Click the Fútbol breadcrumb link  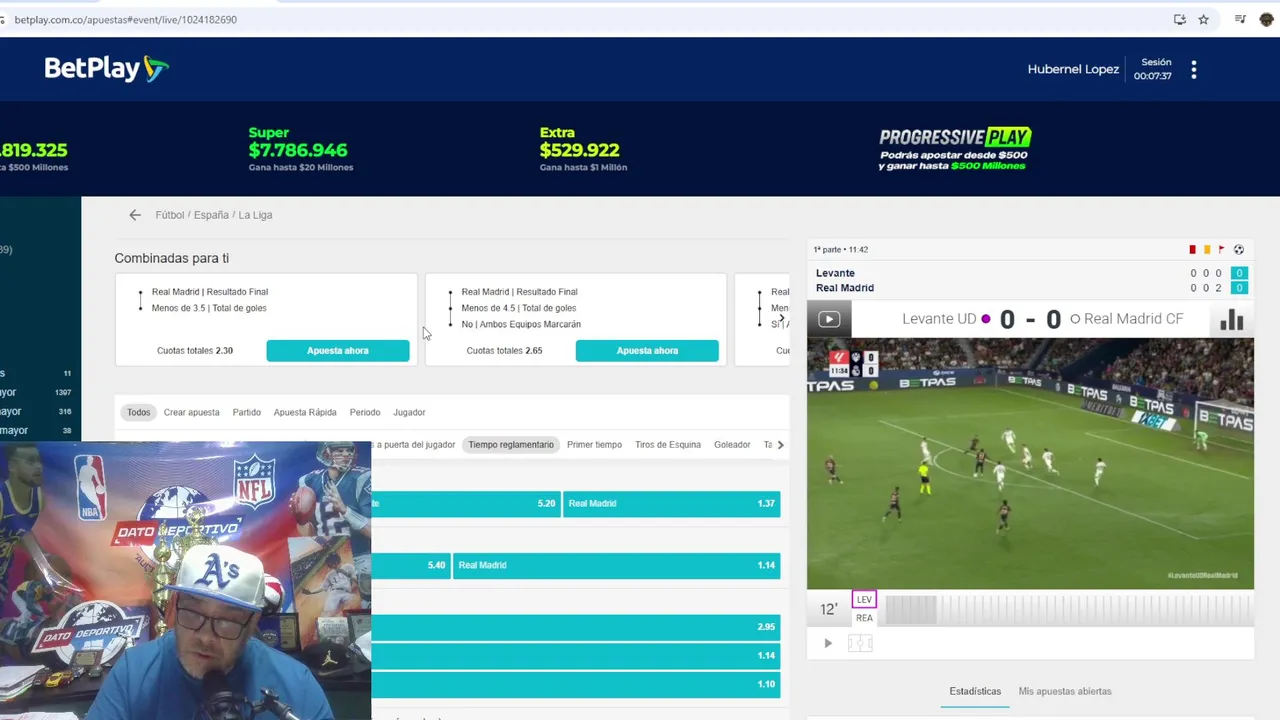(170, 215)
